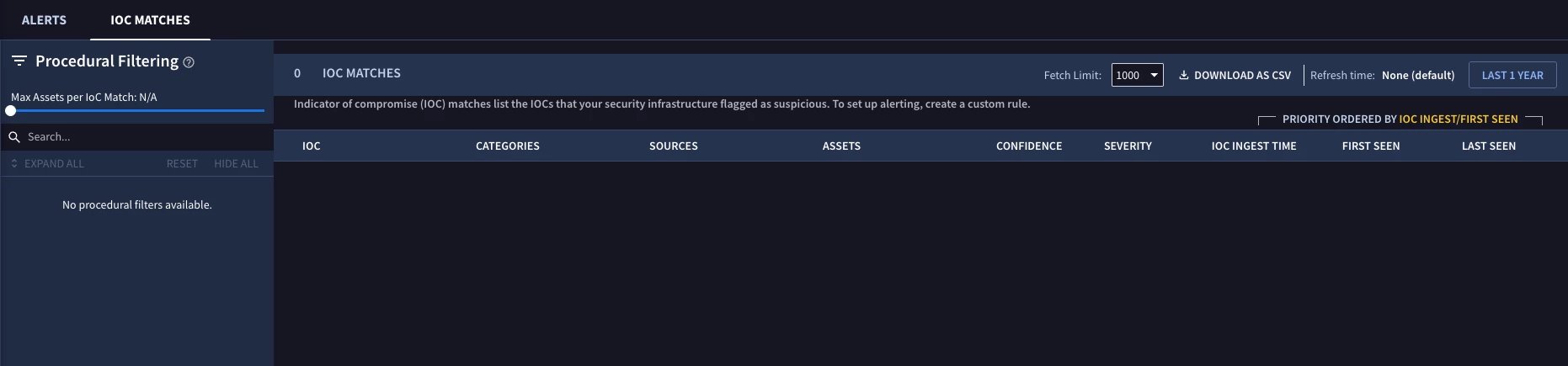Screen dimensions: 1568x366
Task: Click the 0 IOC Matches count heading
Action: (x=347, y=73)
